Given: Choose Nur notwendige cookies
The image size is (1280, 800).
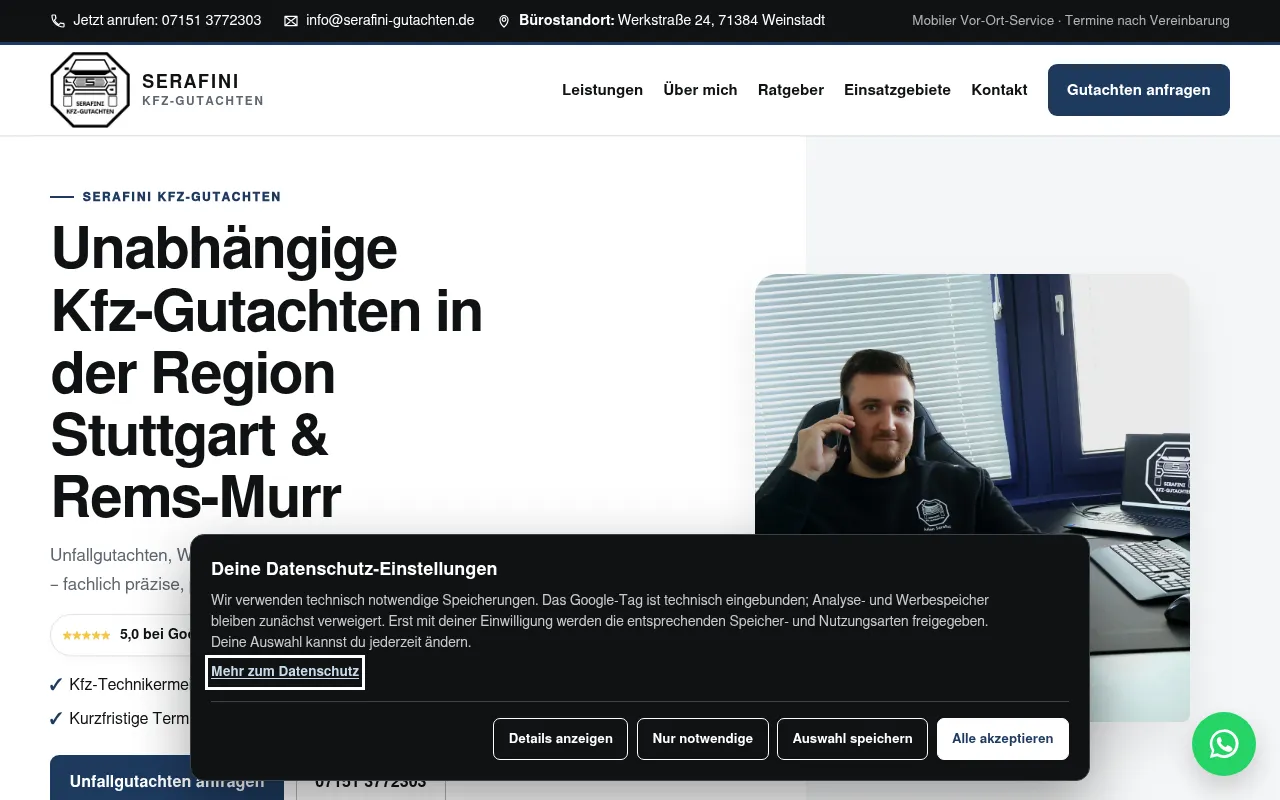Looking at the screenshot, I should 703,739.
